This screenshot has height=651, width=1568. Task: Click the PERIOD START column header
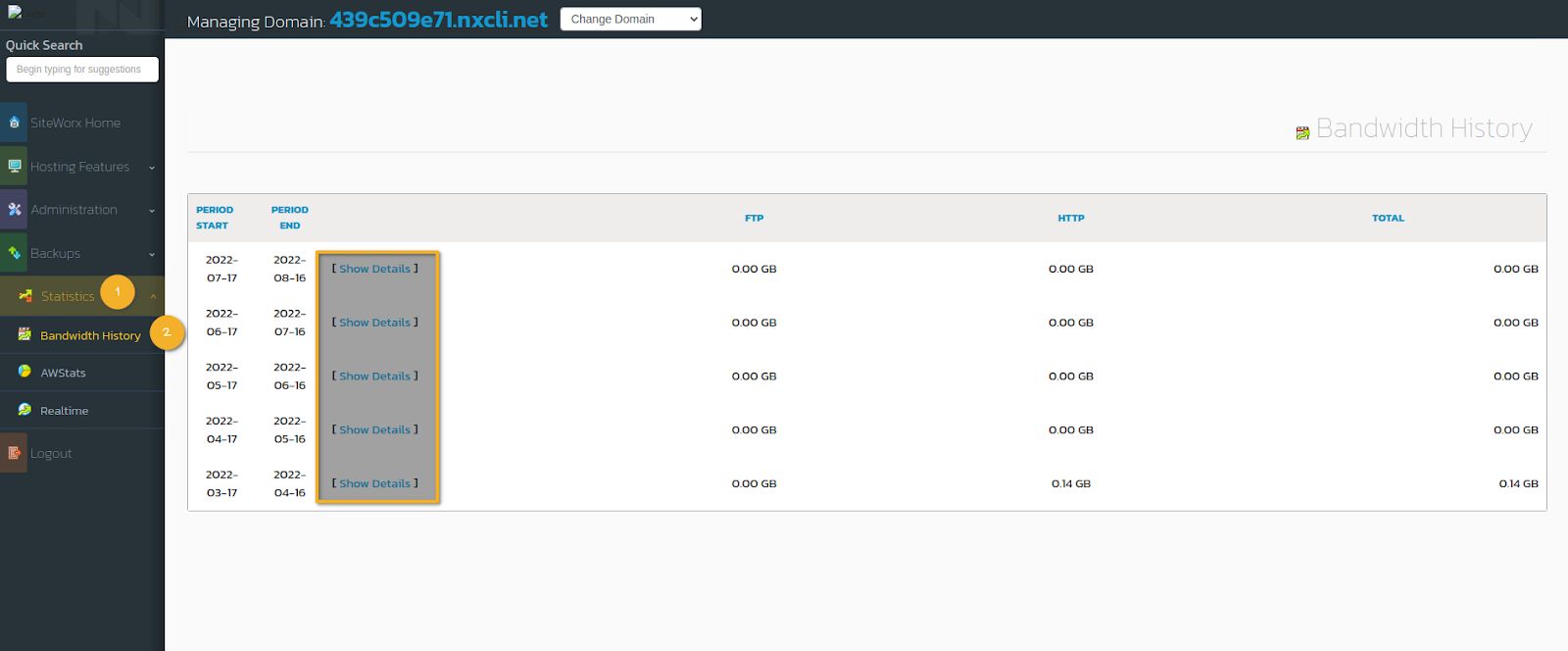[x=215, y=218]
